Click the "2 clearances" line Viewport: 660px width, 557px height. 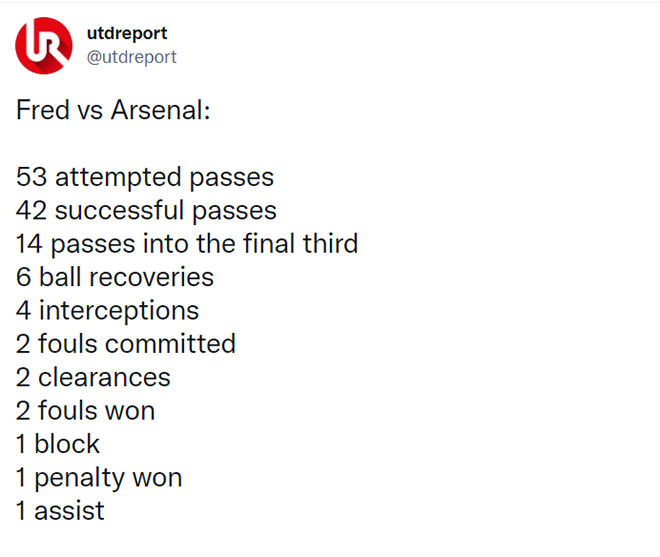pos(93,377)
